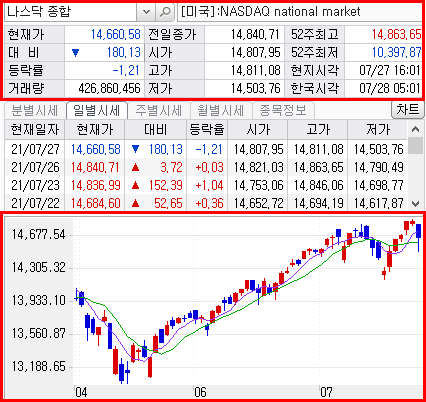The height and width of the screenshot is (402, 426).
Task: Select the 21/07/26 row date
Action: pyautogui.click(x=35, y=167)
